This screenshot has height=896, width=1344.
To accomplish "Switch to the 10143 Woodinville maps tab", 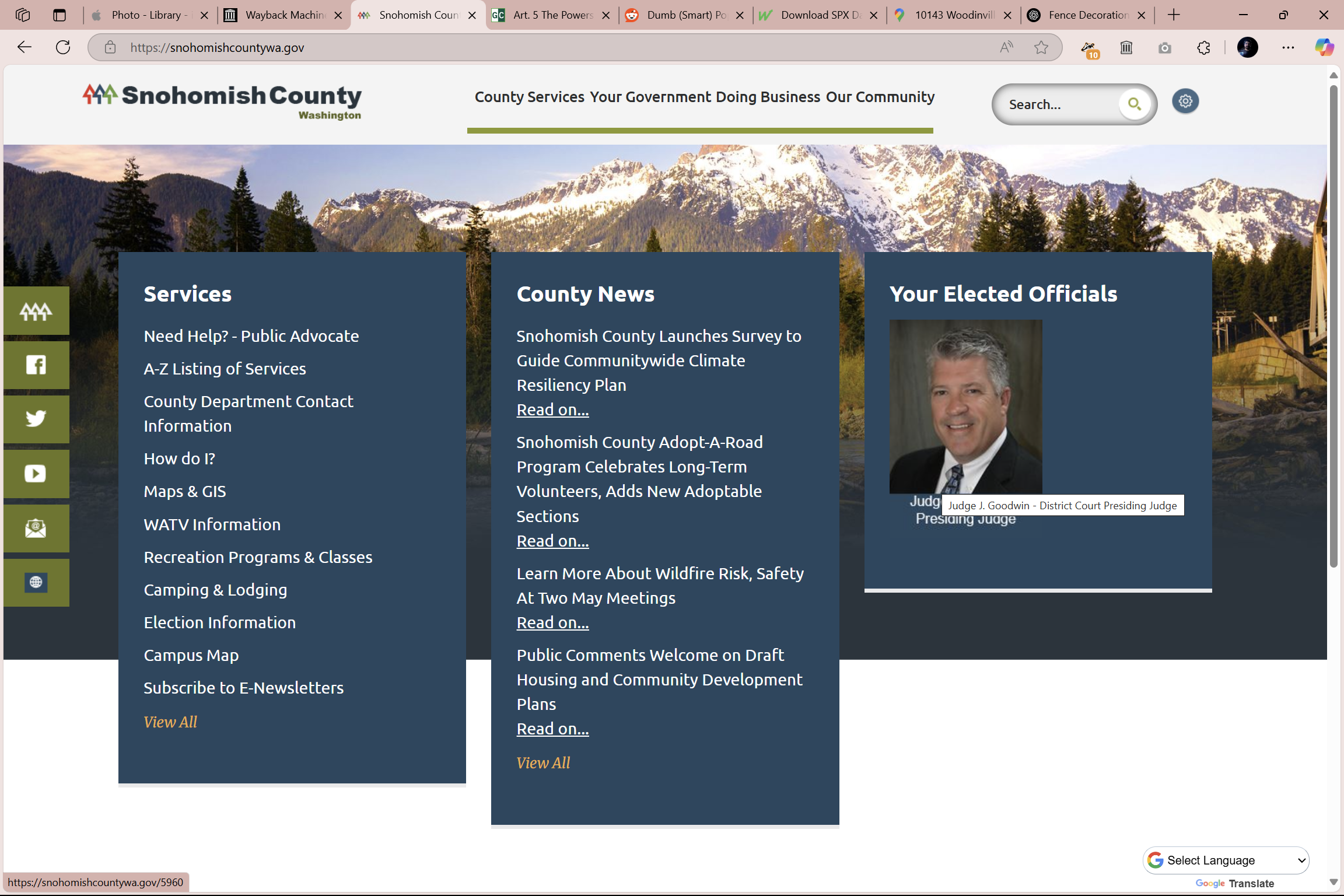I will click(954, 15).
